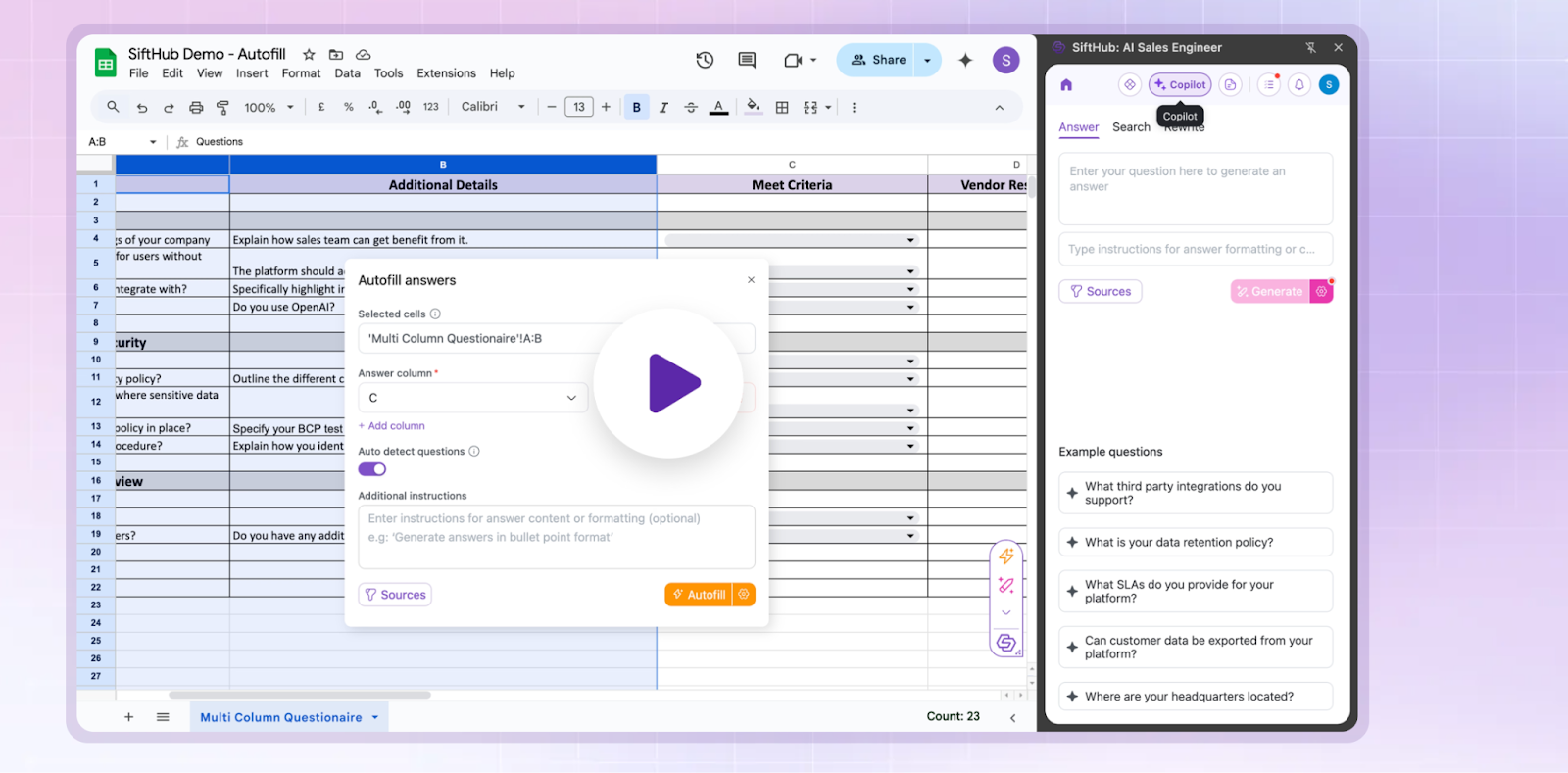The width and height of the screenshot is (1568, 773).
Task: Click the move to folder icon
Action: pos(336,55)
